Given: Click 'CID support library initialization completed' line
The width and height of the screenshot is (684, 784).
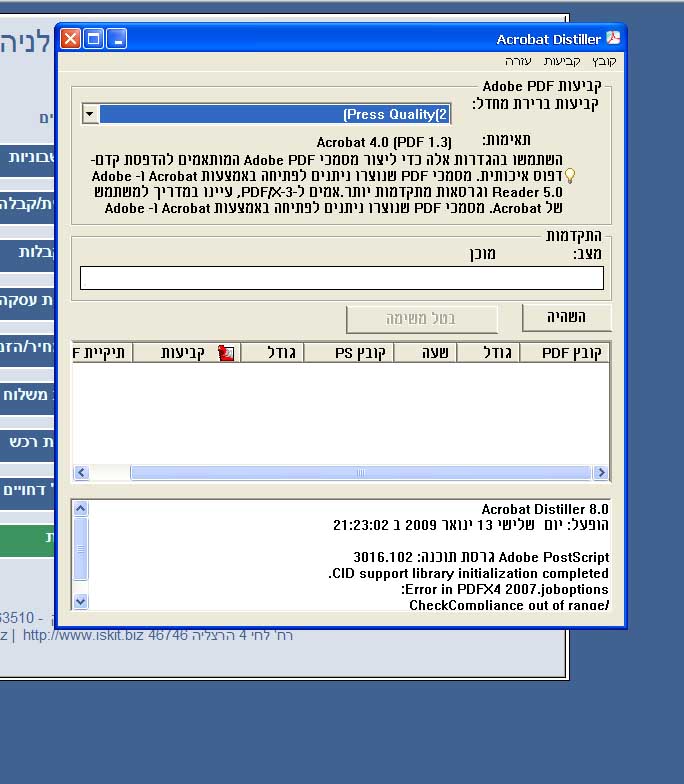Looking at the screenshot, I should 468,574.
